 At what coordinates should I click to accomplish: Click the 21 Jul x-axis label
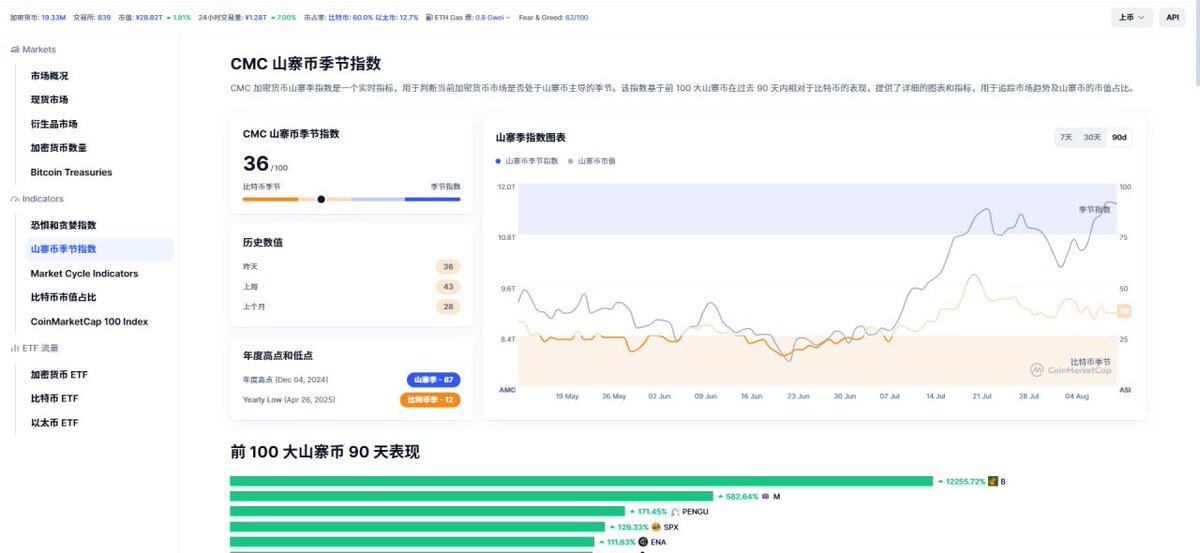point(984,396)
